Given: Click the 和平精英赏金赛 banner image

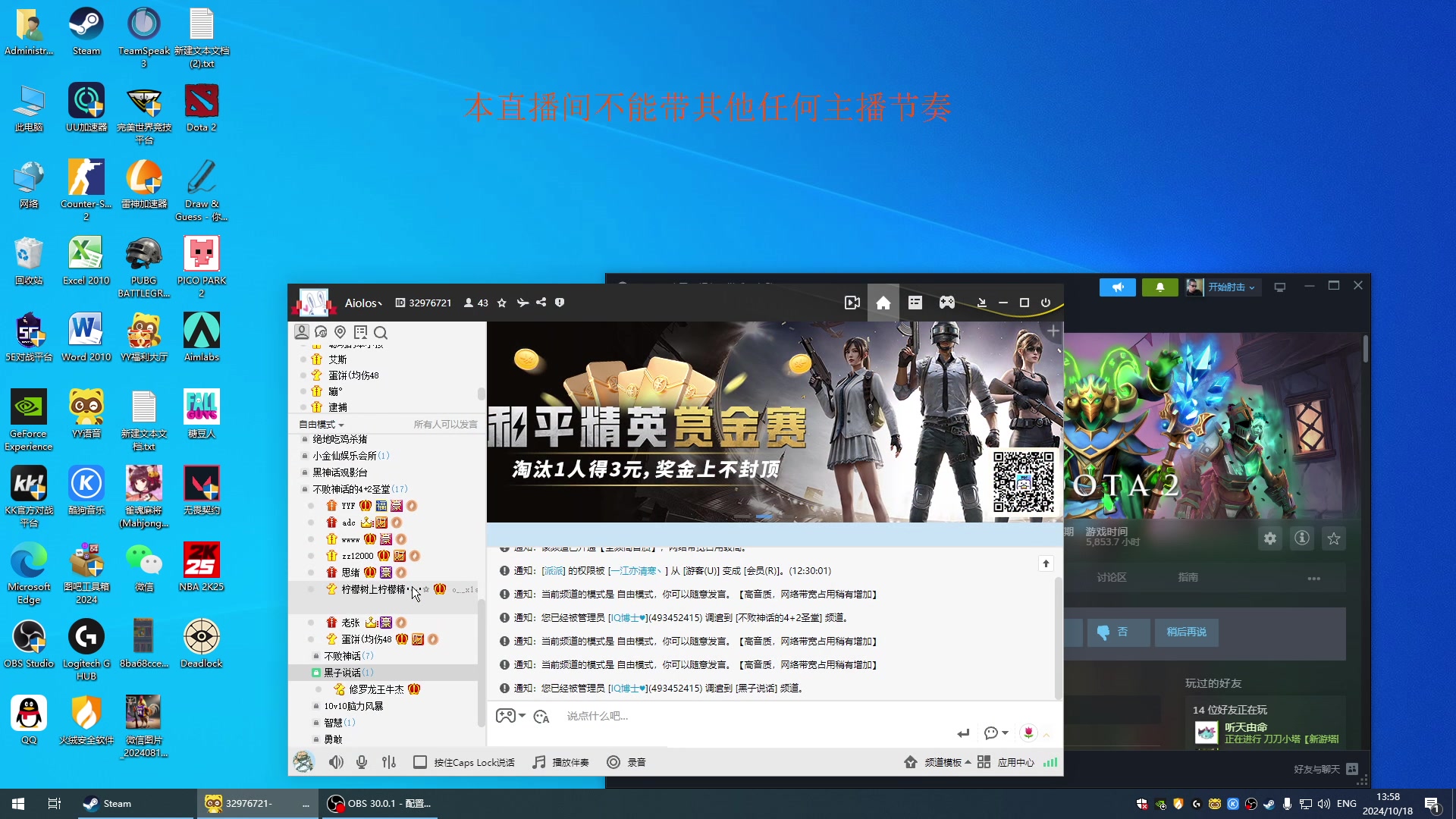Looking at the screenshot, I should pyautogui.click(x=774, y=422).
